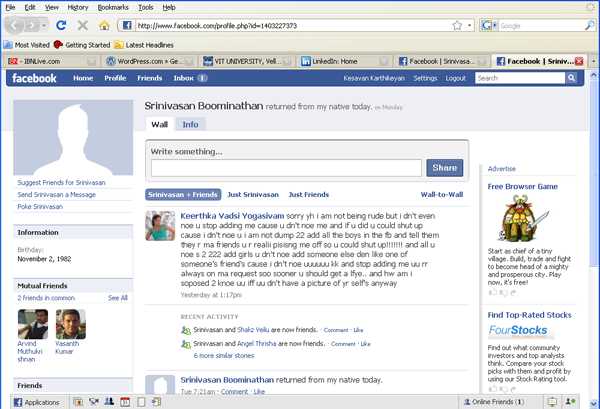Open Applications menu in bottom bar

click(35, 401)
